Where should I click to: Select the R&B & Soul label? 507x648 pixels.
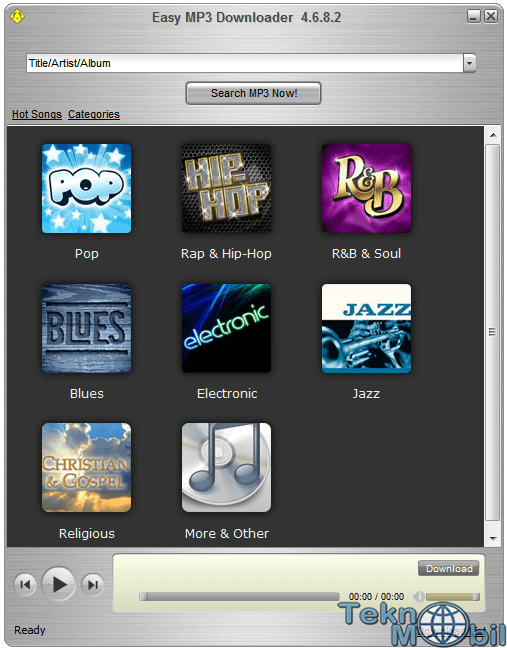[x=367, y=253]
